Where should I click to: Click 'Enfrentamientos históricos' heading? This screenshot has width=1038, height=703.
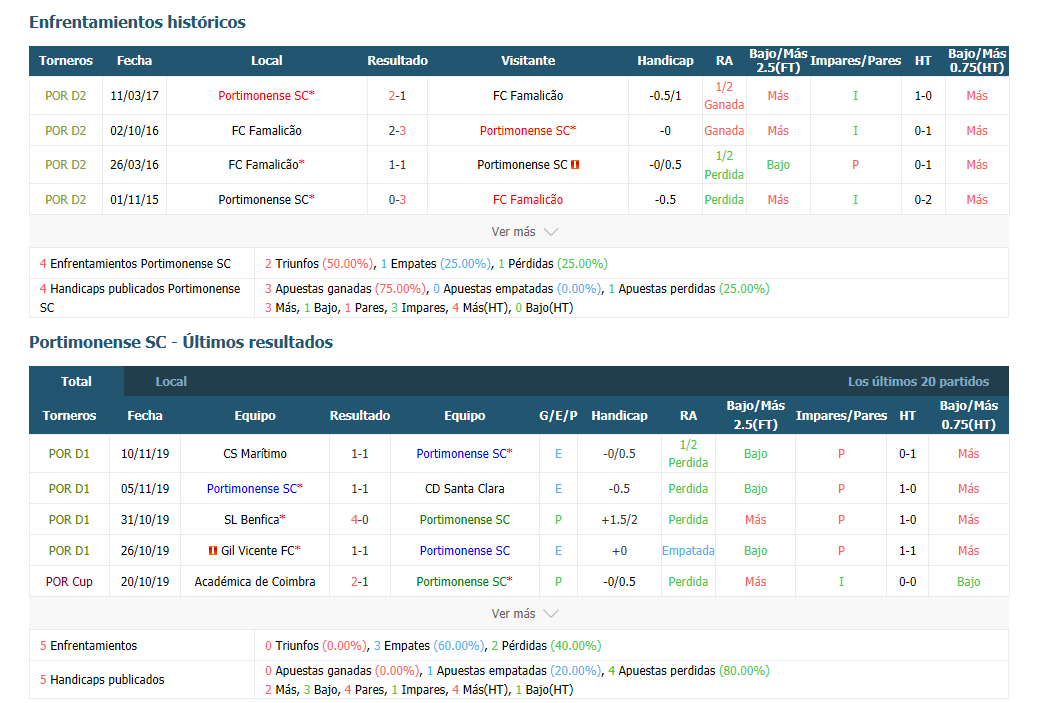pyautogui.click(x=137, y=22)
